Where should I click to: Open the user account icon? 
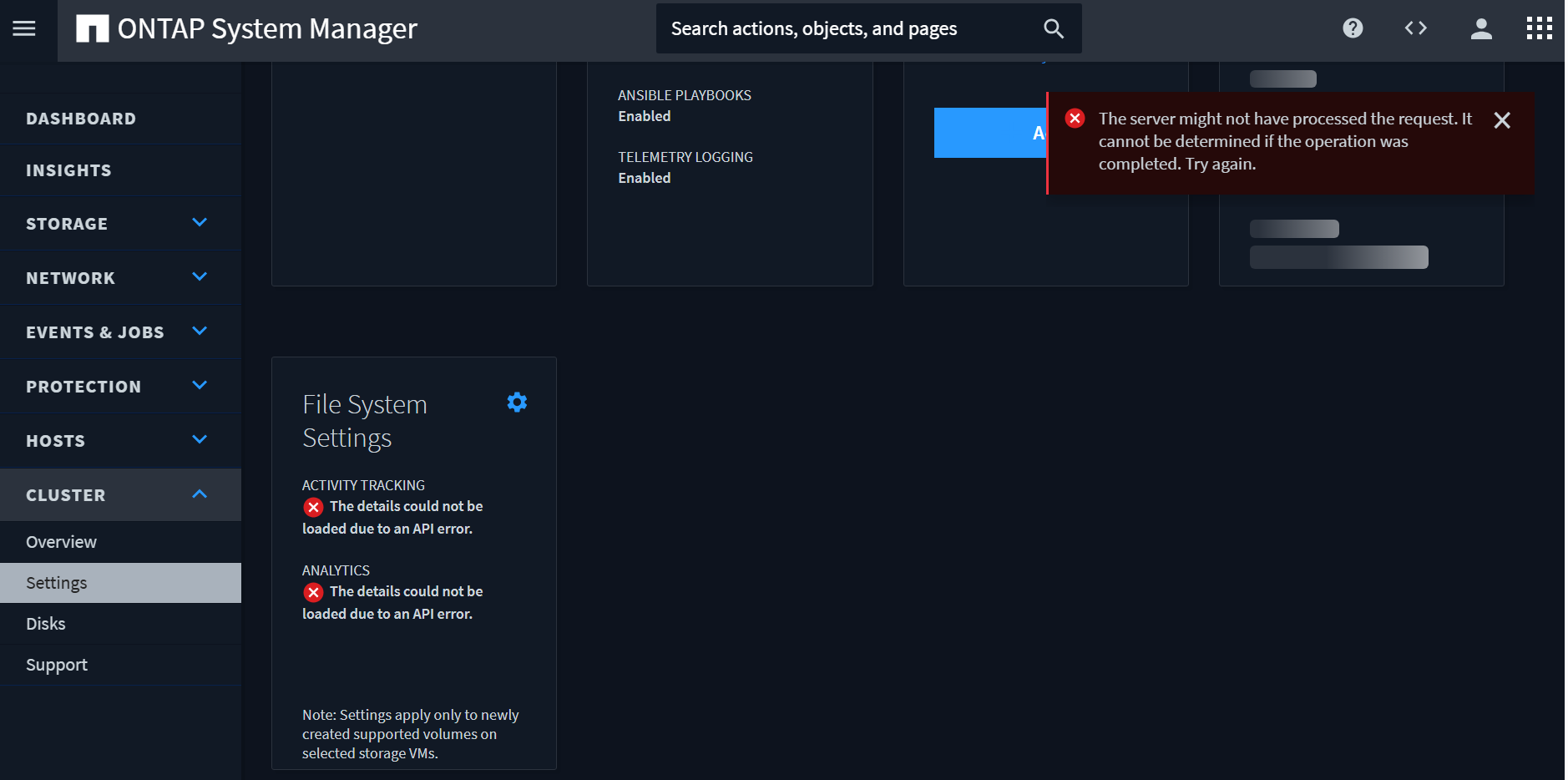click(1481, 28)
